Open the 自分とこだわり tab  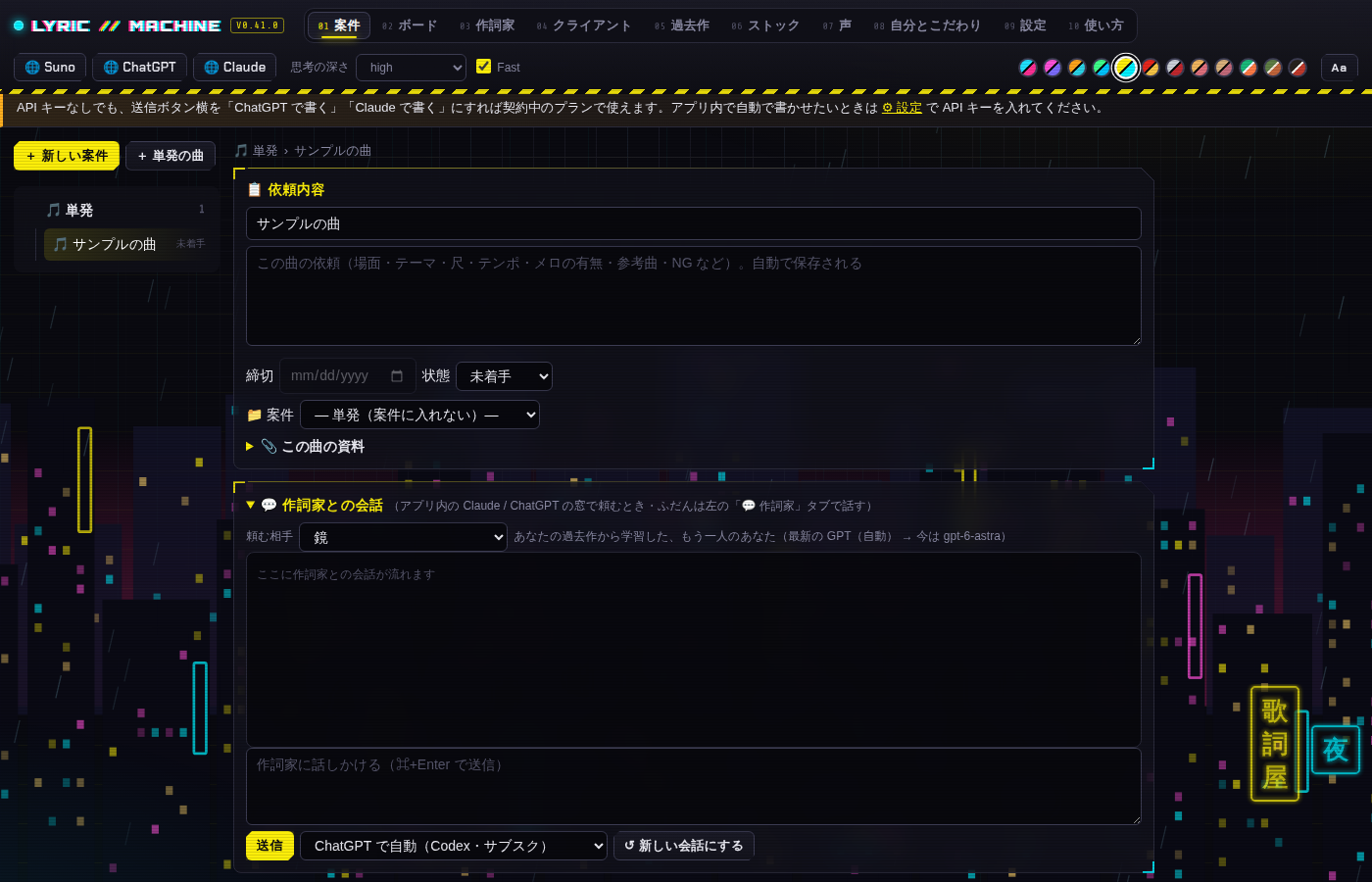tap(927, 25)
